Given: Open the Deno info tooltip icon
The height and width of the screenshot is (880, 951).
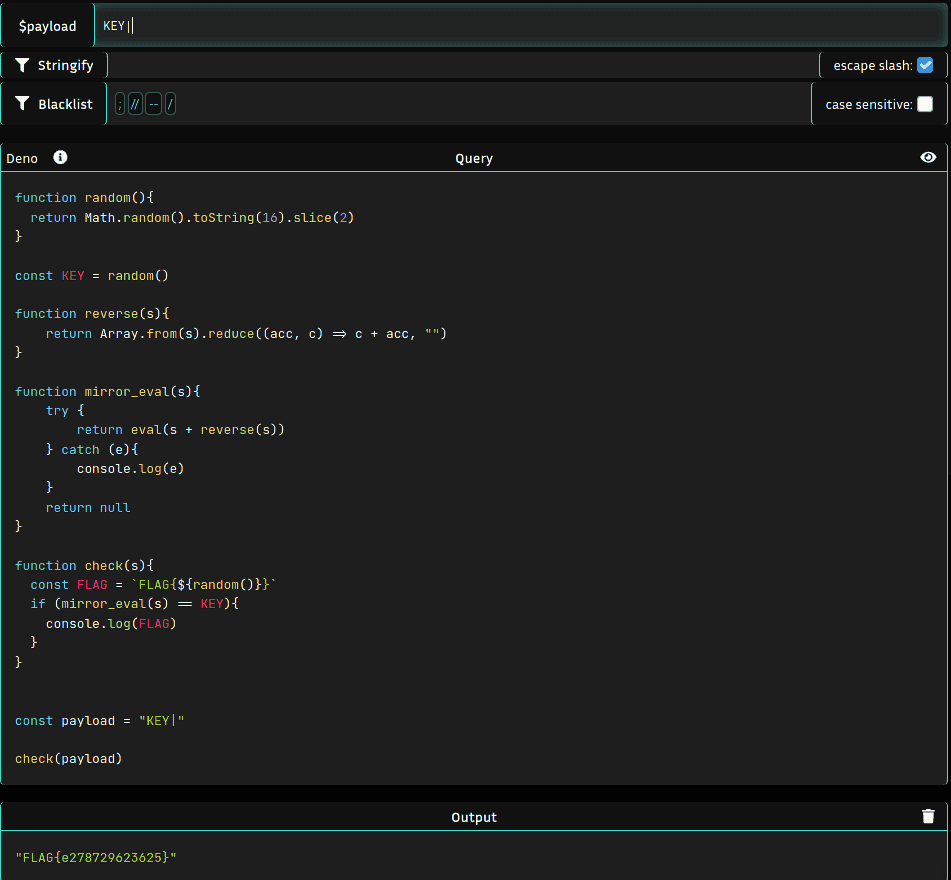Looking at the screenshot, I should coord(59,157).
